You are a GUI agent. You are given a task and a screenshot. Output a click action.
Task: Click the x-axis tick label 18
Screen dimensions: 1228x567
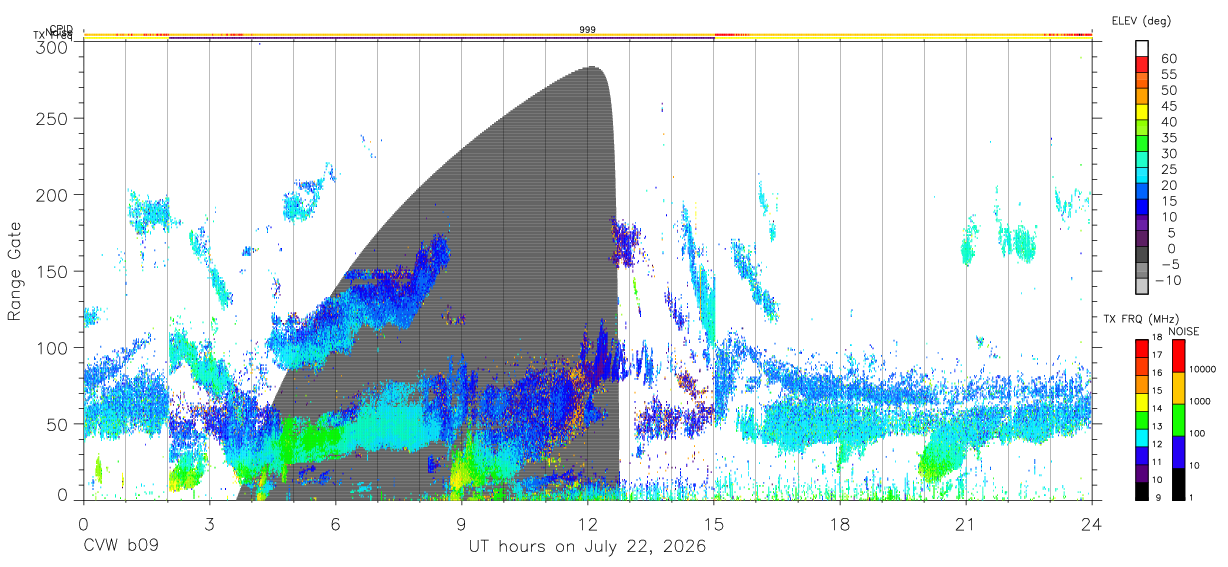[x=840, y=523]
